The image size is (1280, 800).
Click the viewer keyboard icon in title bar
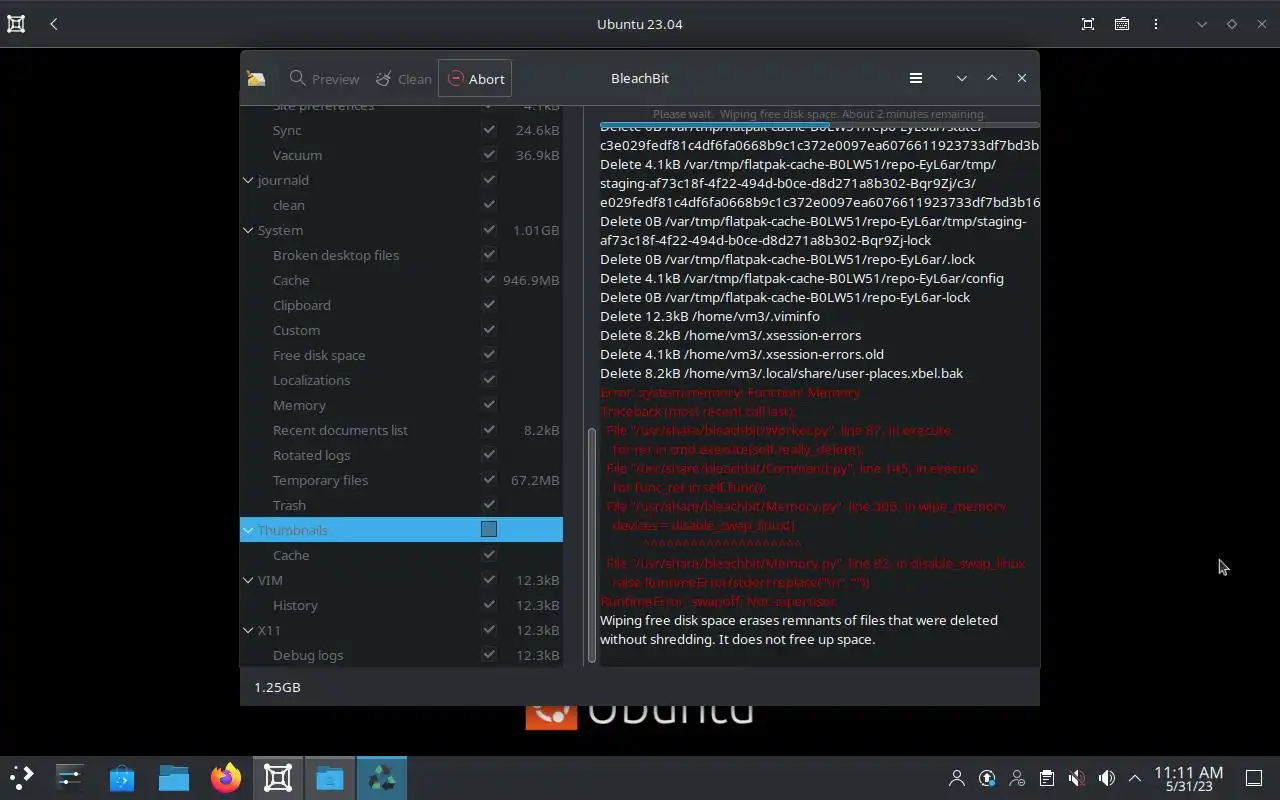point(1122,24)
